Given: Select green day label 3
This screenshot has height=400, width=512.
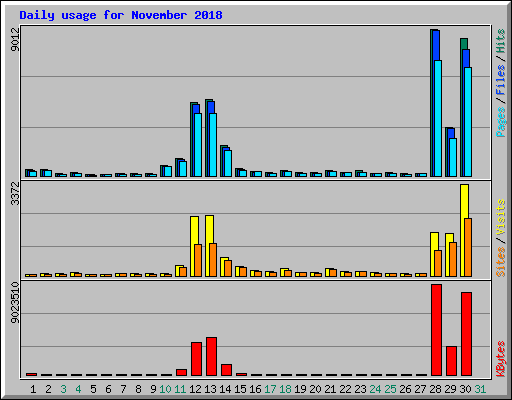Looking at the screenshot, I should [x=63, y=389].
